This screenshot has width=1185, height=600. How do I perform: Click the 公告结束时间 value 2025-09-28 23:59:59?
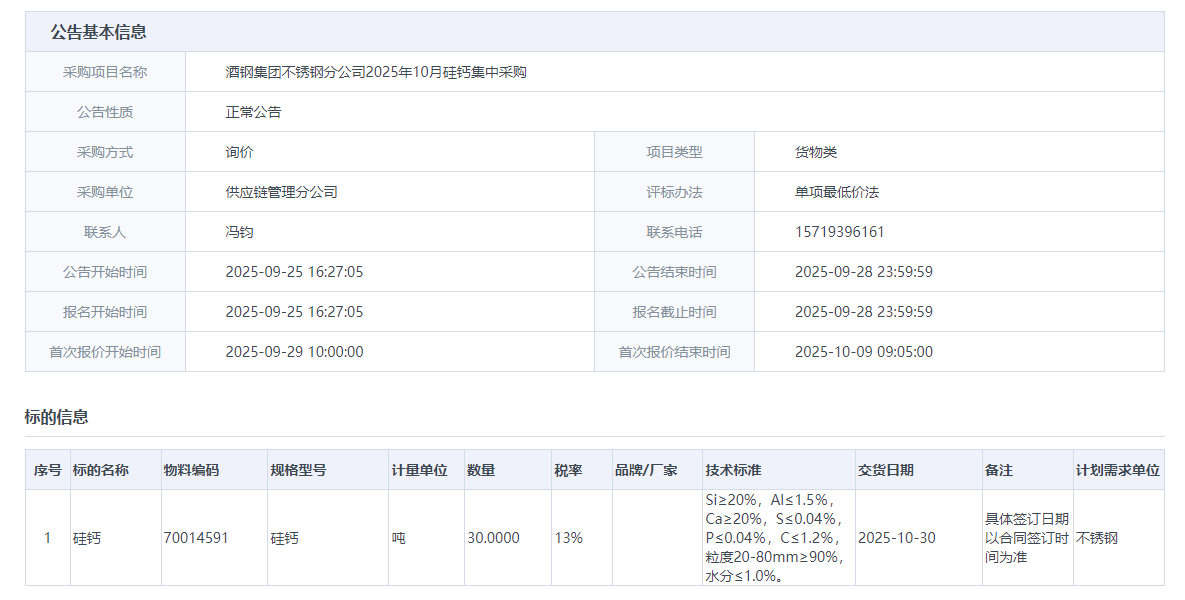pos(863,272)
